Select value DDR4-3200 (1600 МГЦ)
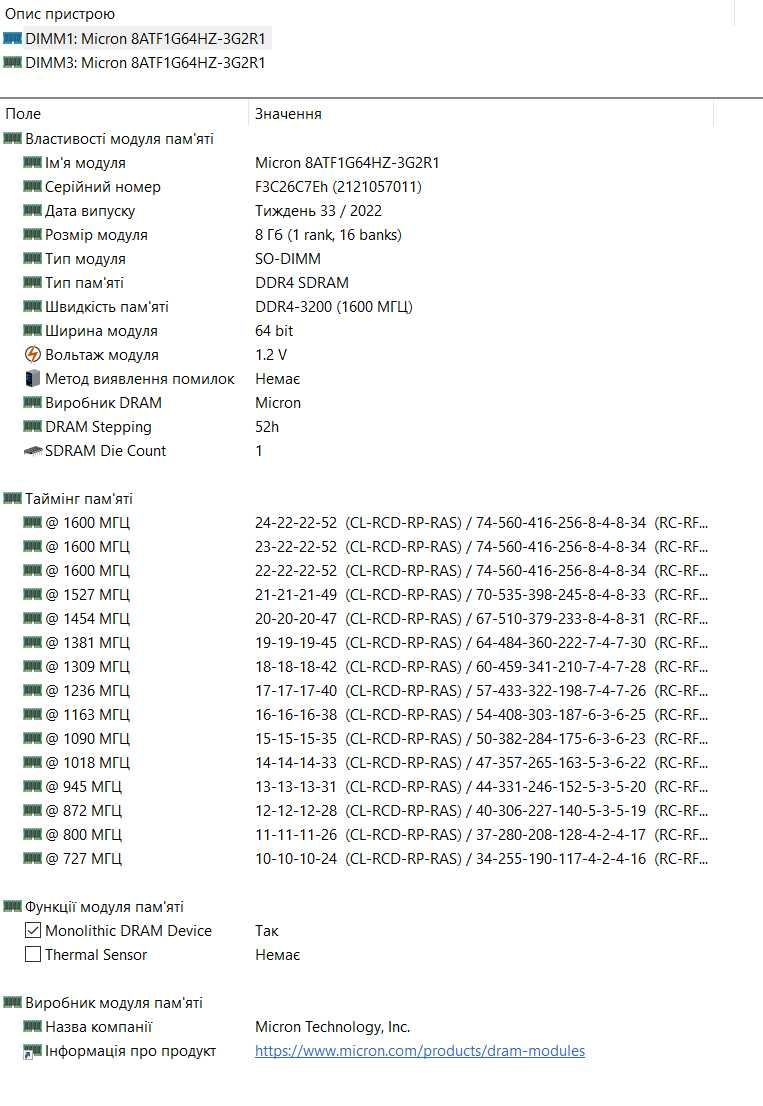The width and height of the screenshot is (763, 1106). 334,306
